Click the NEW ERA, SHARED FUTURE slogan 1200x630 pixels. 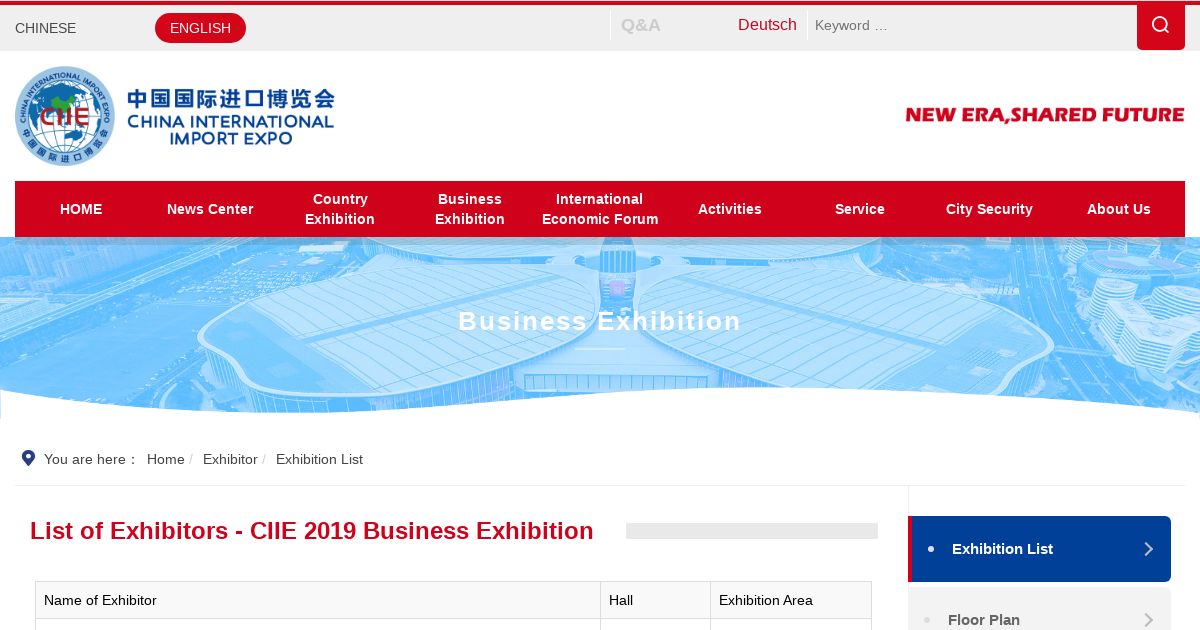[1045, 115]
